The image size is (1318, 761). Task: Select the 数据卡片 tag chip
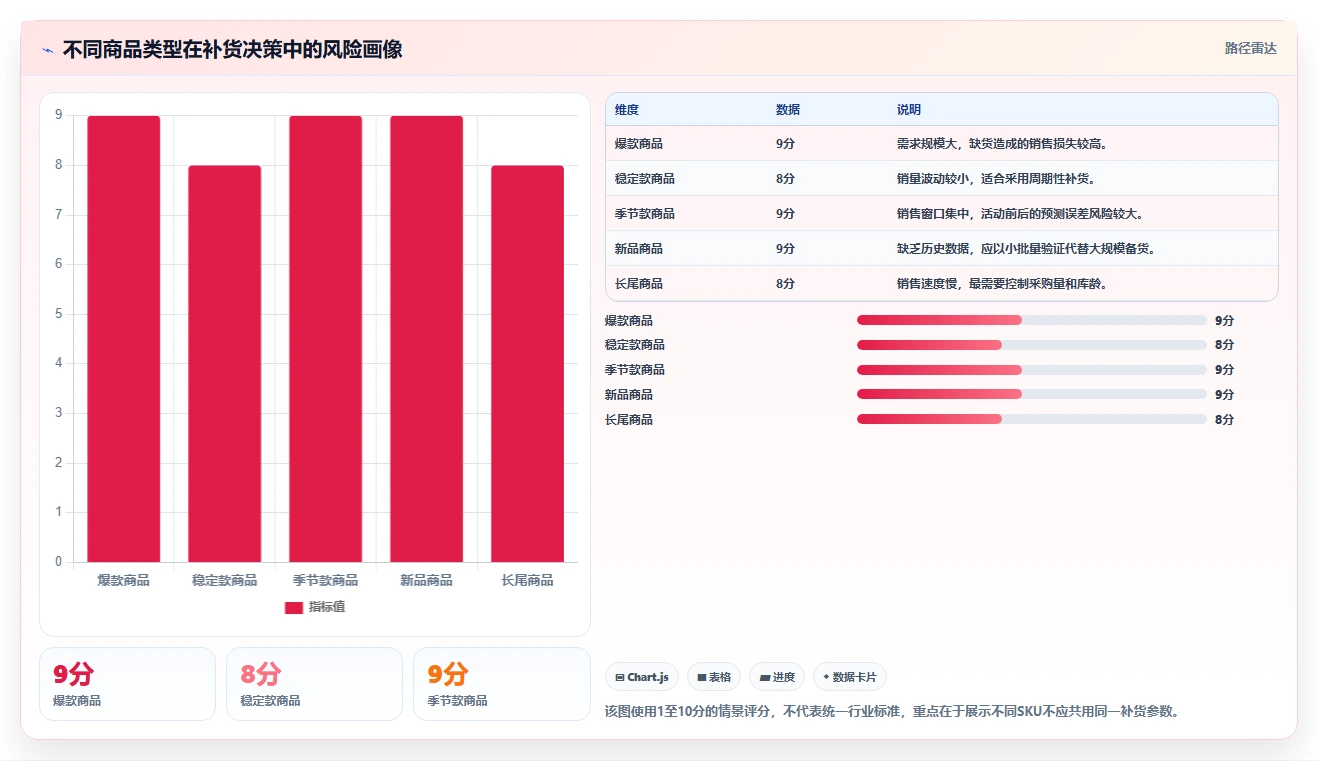pyautogui.click(x=850, y=677)
